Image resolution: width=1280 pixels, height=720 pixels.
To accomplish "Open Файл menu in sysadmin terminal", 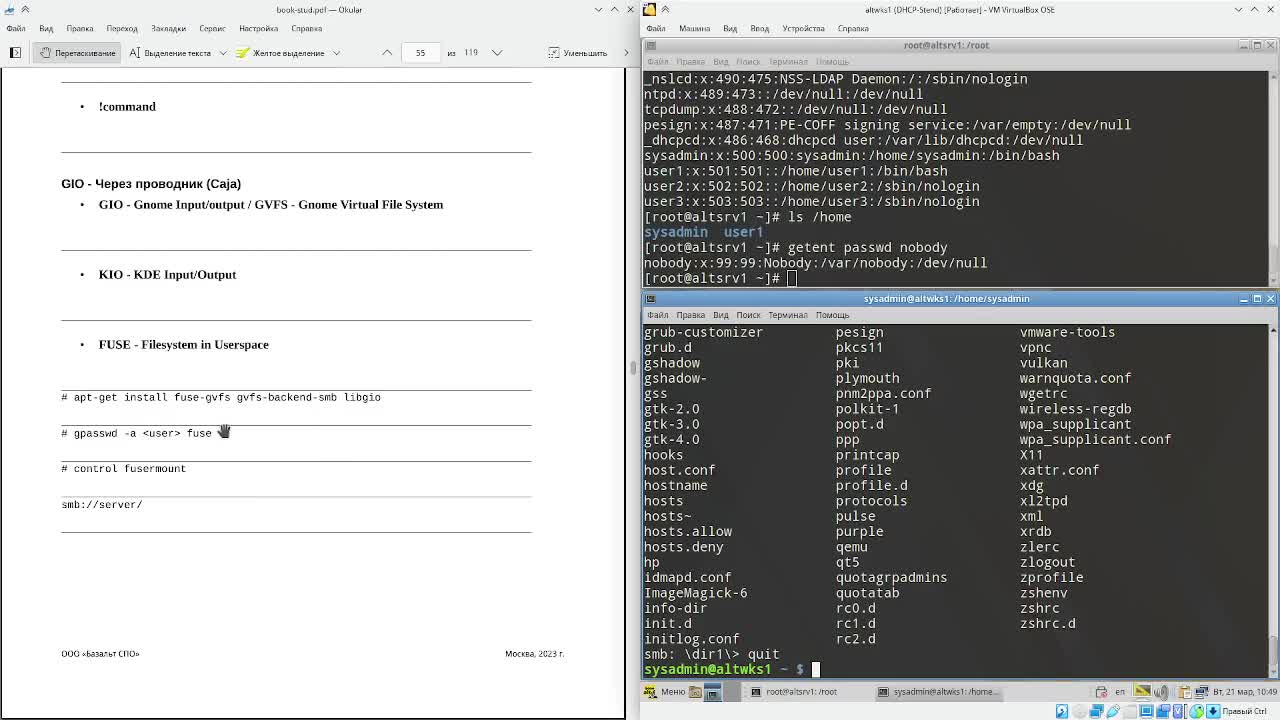I will pyautogui.click(x=657, y=315).
